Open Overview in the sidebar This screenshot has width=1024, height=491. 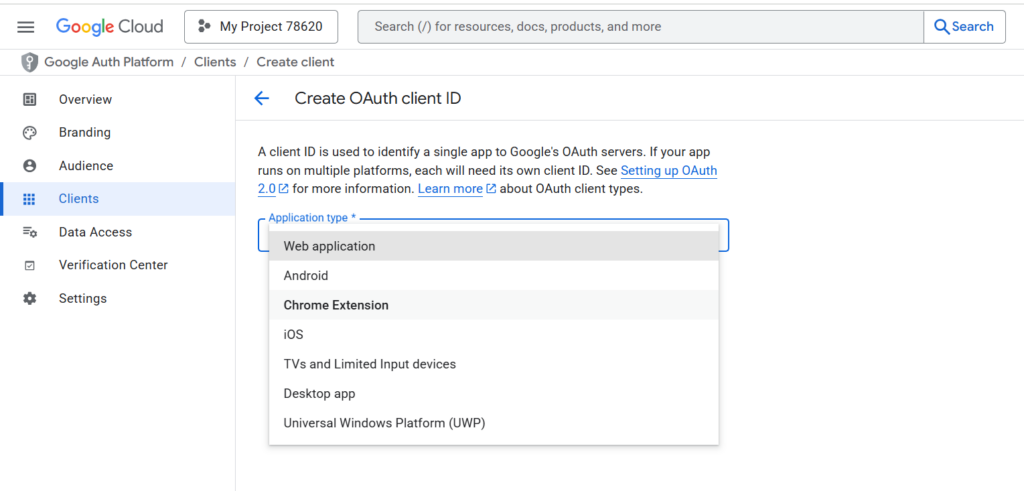(118, 99)
